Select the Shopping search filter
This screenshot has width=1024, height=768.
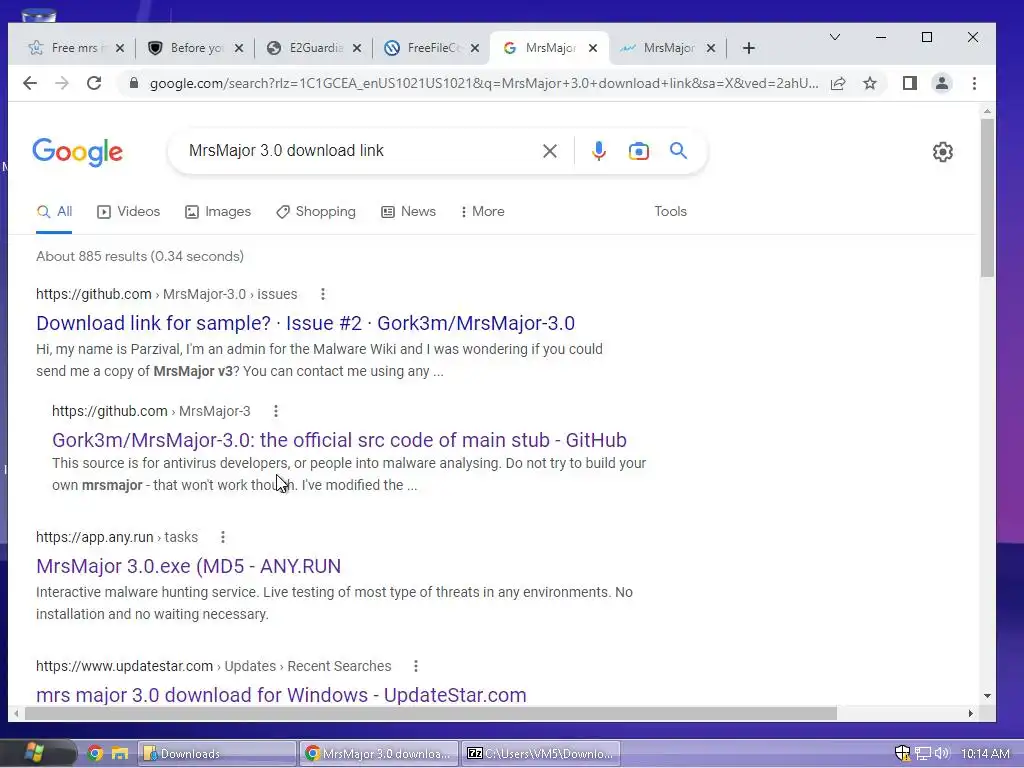click(x=315, y=212)
